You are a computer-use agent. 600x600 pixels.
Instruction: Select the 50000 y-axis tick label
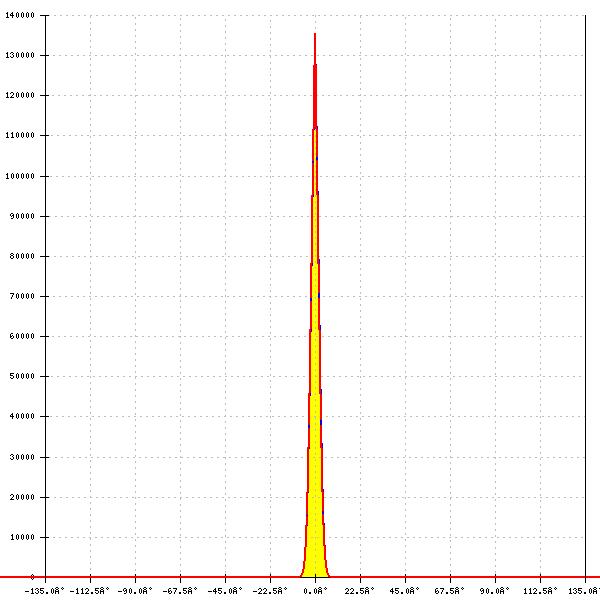click(x=22, y=376)
